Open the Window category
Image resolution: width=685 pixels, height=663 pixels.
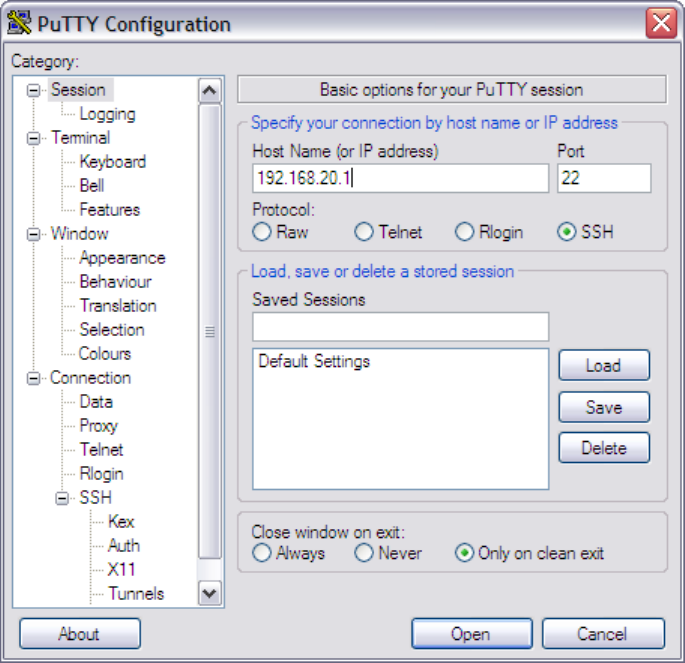[x=80, y=234]
